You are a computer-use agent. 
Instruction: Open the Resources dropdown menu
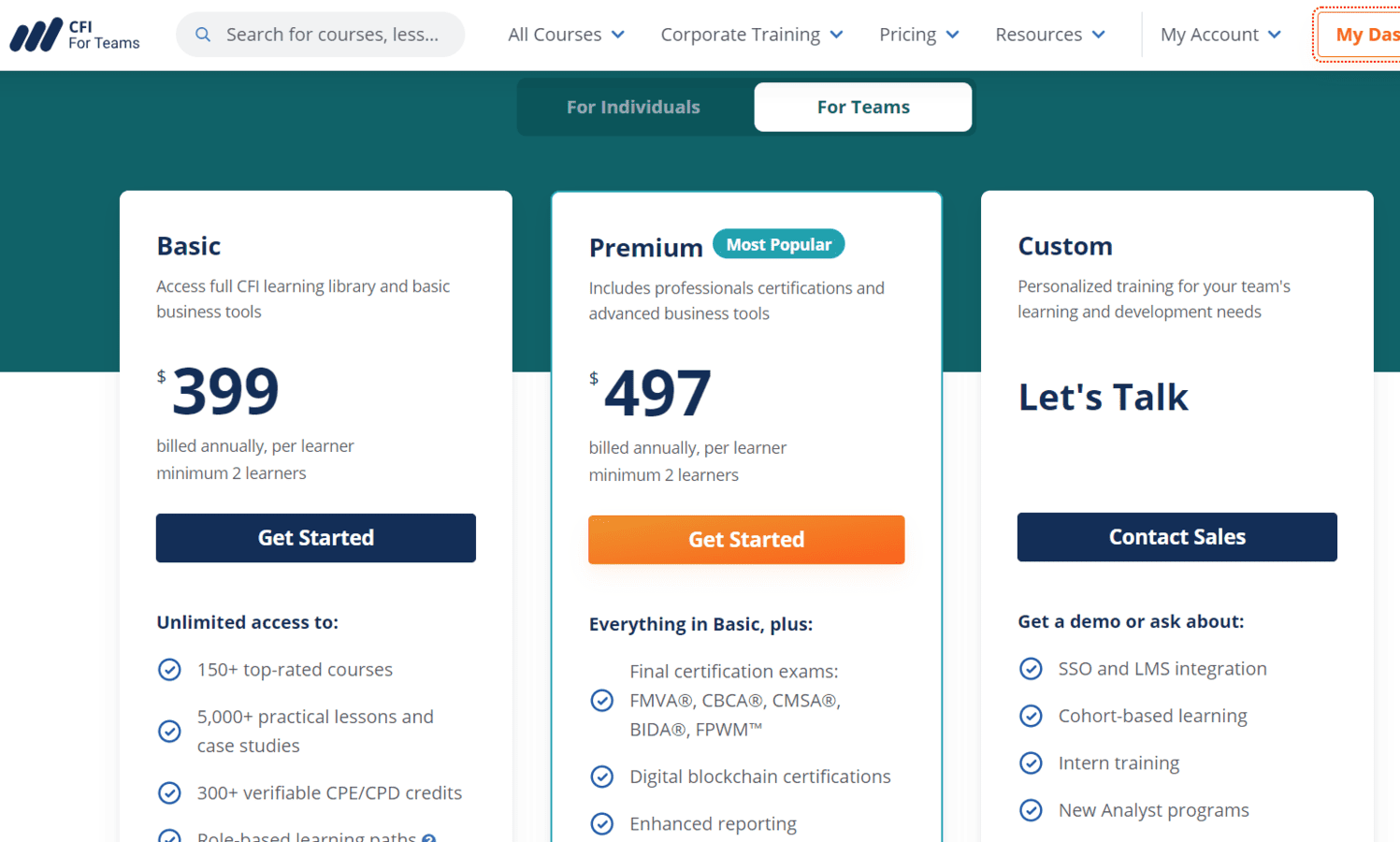(1049, 34)
